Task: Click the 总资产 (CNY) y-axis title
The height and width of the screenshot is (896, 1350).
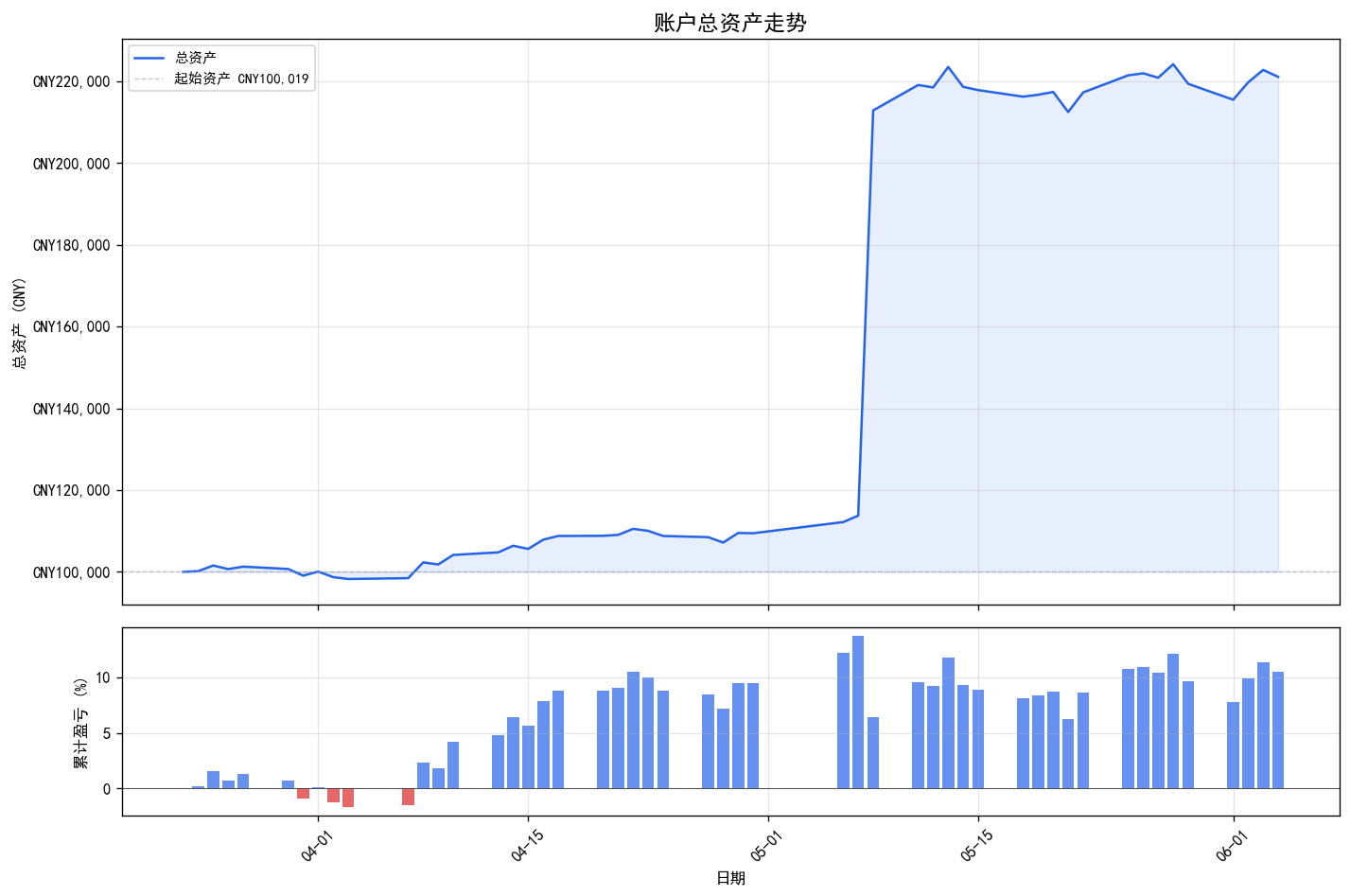Action: pyautogui.click(x=19, y=323)
